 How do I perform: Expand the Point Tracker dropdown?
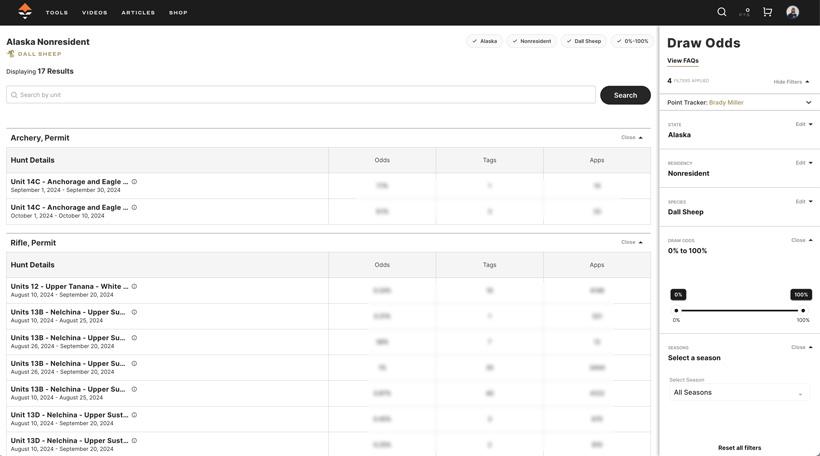coord(808,102)
